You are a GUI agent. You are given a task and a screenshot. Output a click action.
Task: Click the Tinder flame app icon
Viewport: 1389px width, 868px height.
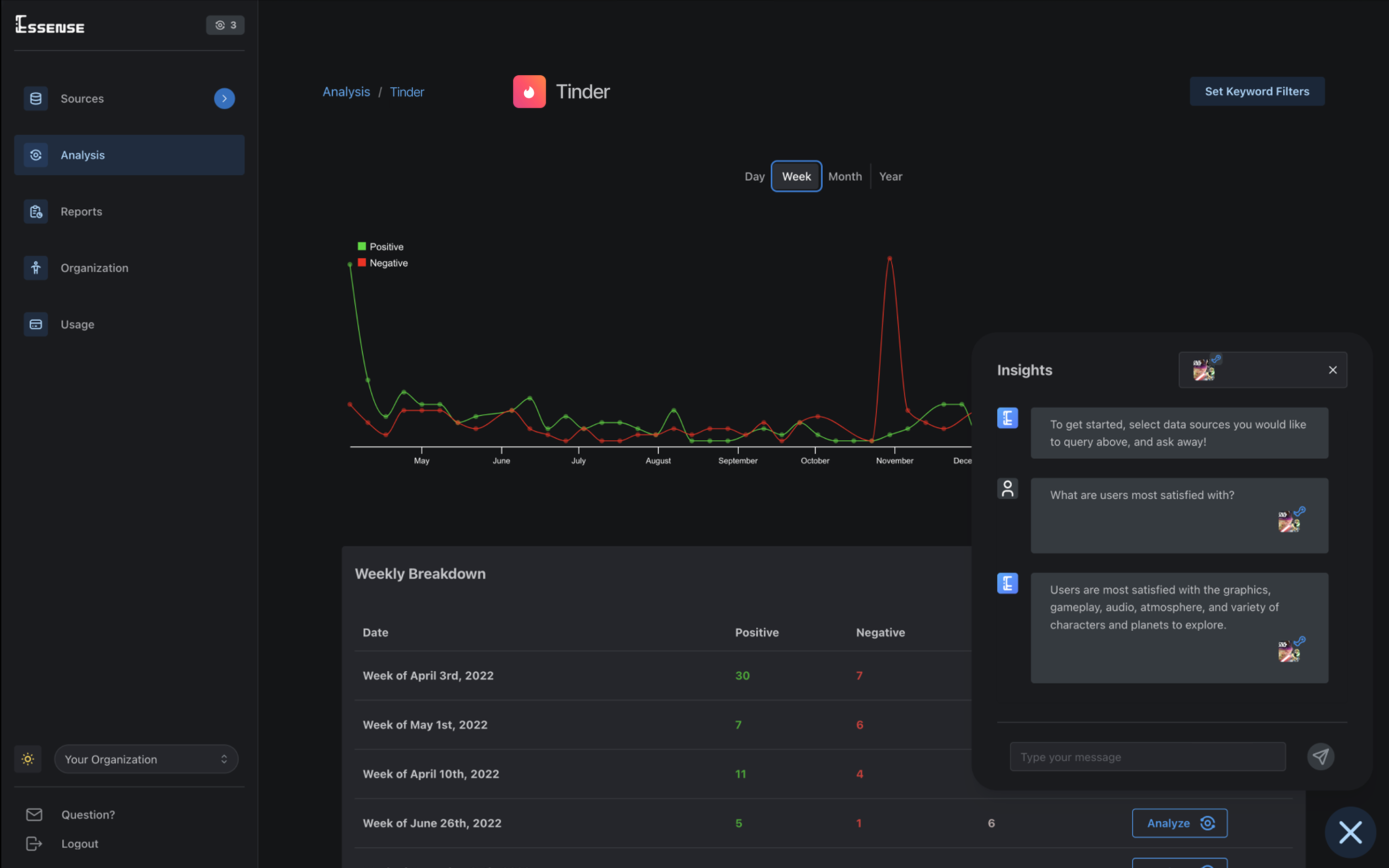pos(529,92)
